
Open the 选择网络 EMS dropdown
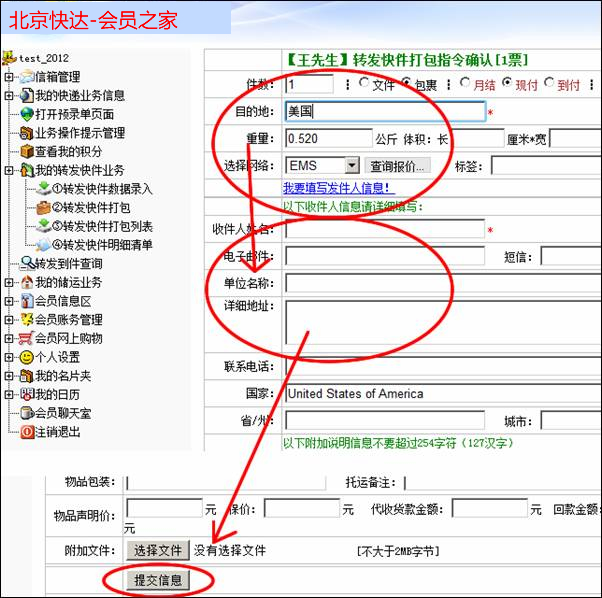pos(352,165)
